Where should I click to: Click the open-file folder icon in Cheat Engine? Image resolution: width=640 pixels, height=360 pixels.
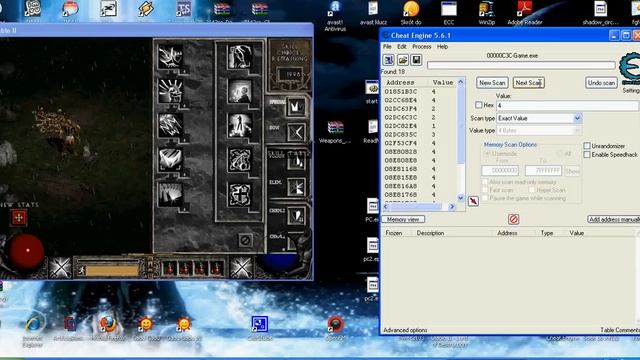coord(402,60)
